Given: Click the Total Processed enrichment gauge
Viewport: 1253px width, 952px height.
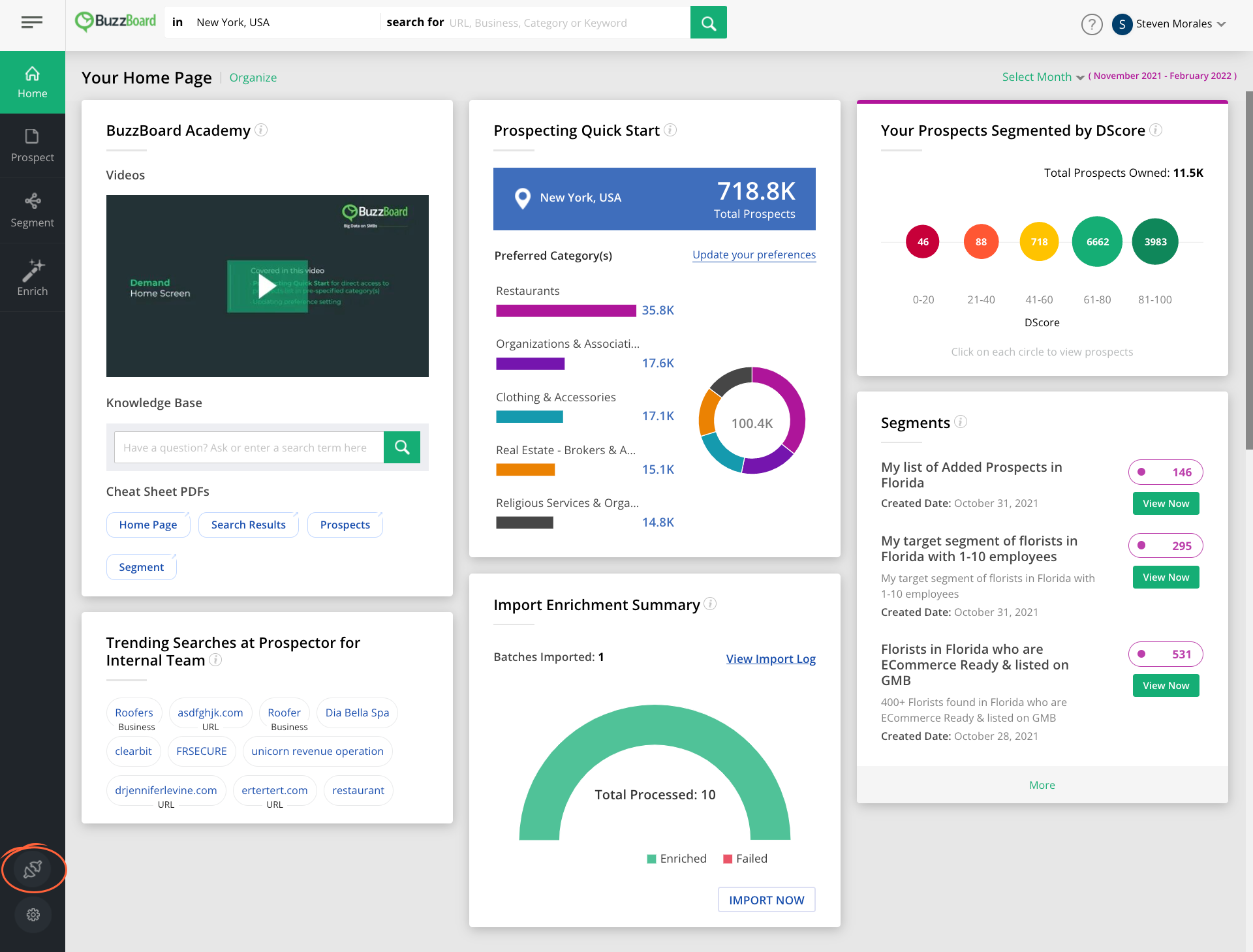Looking at the screenshot, I should click(655, 773).
